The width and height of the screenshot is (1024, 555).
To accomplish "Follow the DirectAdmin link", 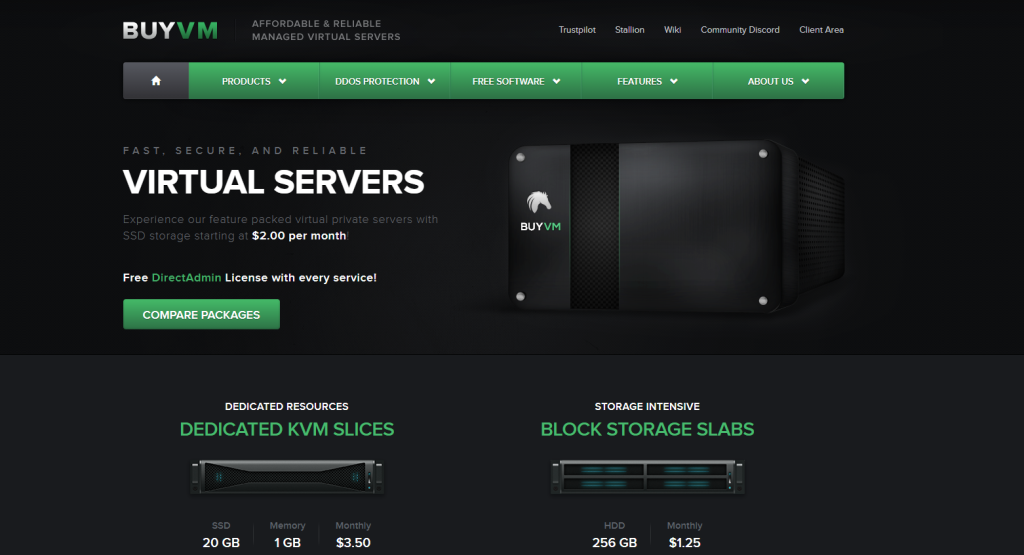I will (x=186, y=278).
